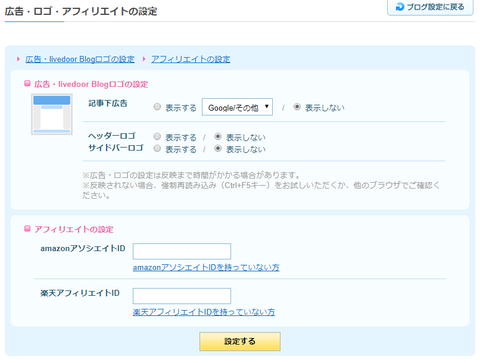Click the pink arrow before 広告・livedoor Blogロゴの設定 link
This screenshot has width=480, height=363.
(x=18, y=59)
